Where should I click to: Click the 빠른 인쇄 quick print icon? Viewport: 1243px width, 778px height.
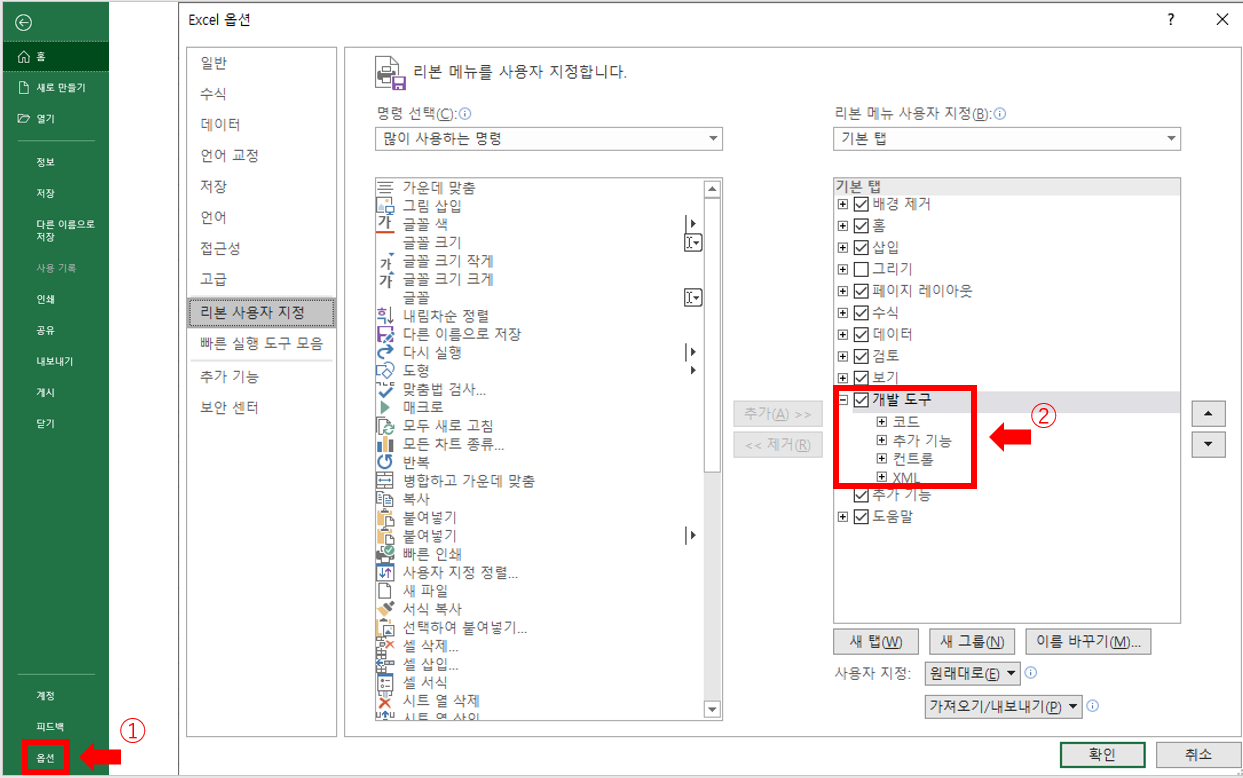[x=385, y=554]
